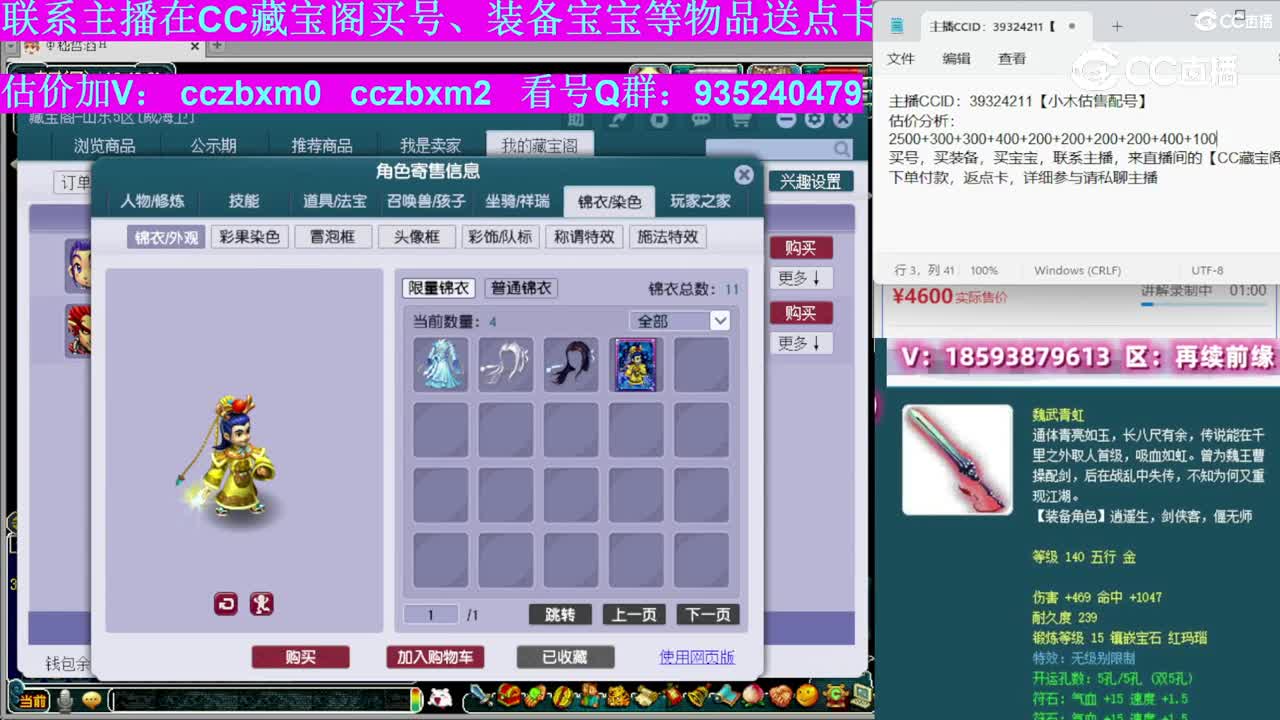The height and width of the screenshot is (720, 1280).
Task: Open the 我是卖家 tab
Action: pyautogui.click(x=430, y=146)
